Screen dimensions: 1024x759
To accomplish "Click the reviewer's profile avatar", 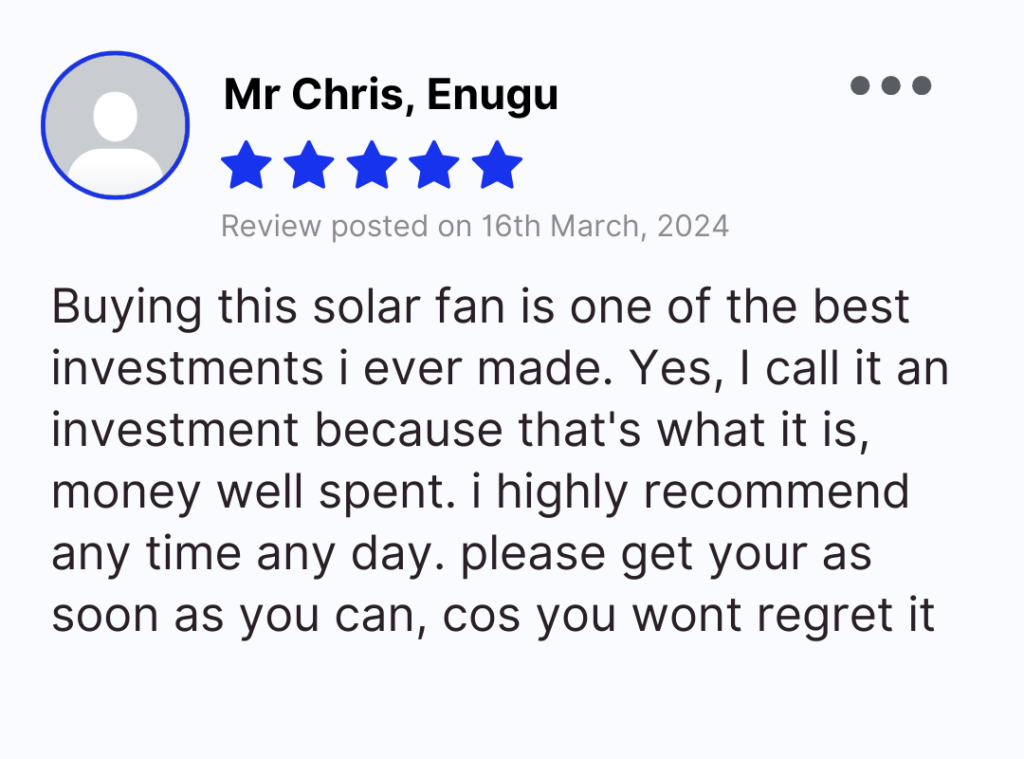I will click(x=115, y=125).
